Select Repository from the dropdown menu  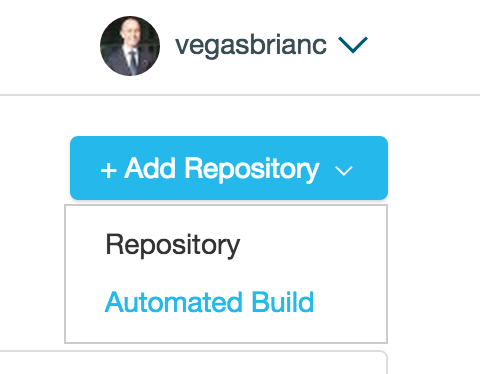point(172,245)
